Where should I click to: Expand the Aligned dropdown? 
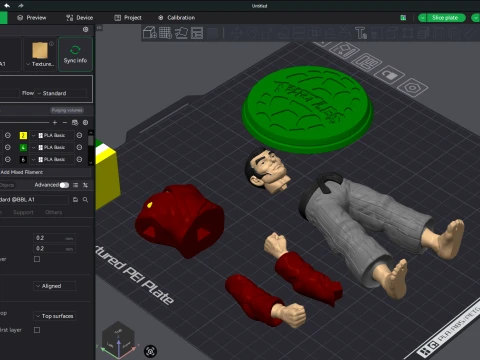click(55, 286)
